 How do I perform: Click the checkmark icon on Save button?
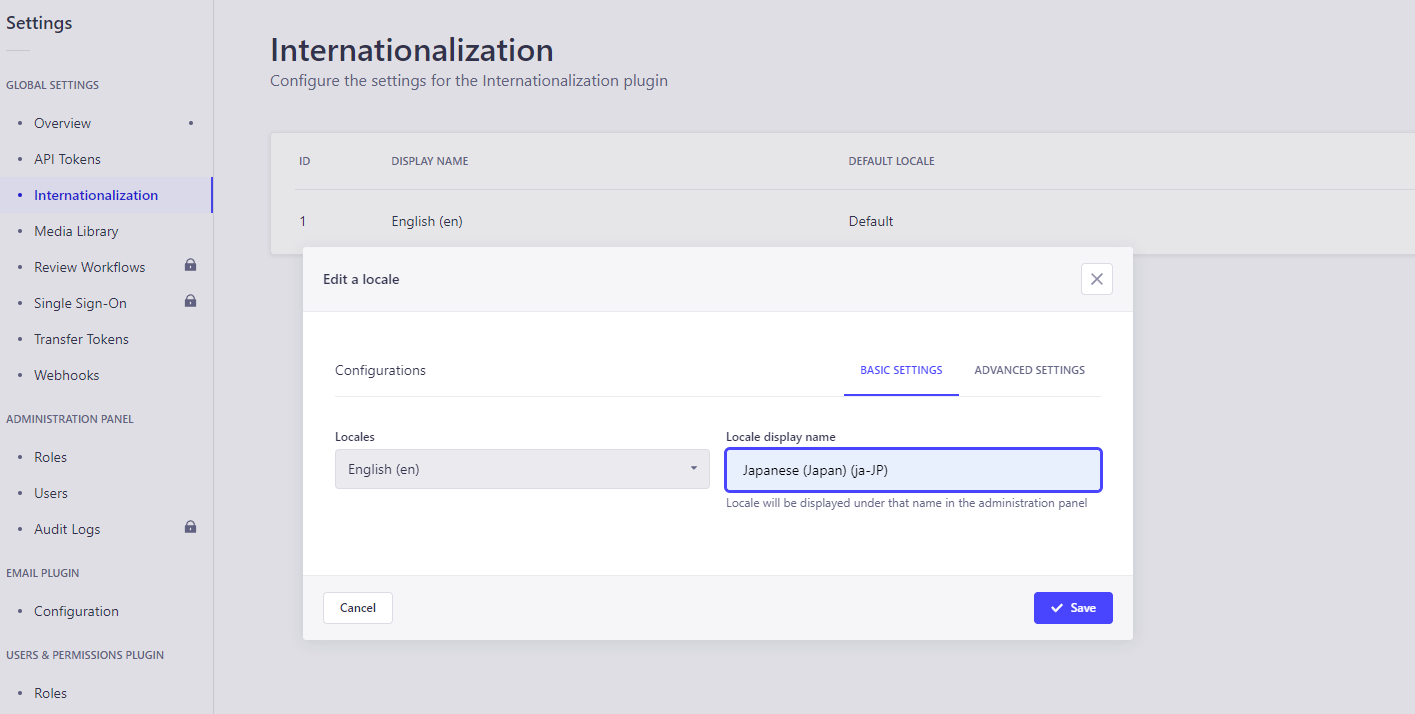1057,608
